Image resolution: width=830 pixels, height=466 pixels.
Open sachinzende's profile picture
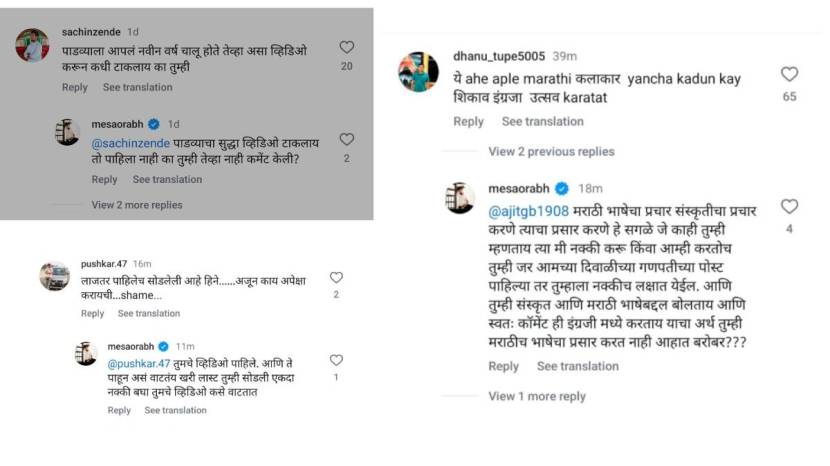(32, 46)
